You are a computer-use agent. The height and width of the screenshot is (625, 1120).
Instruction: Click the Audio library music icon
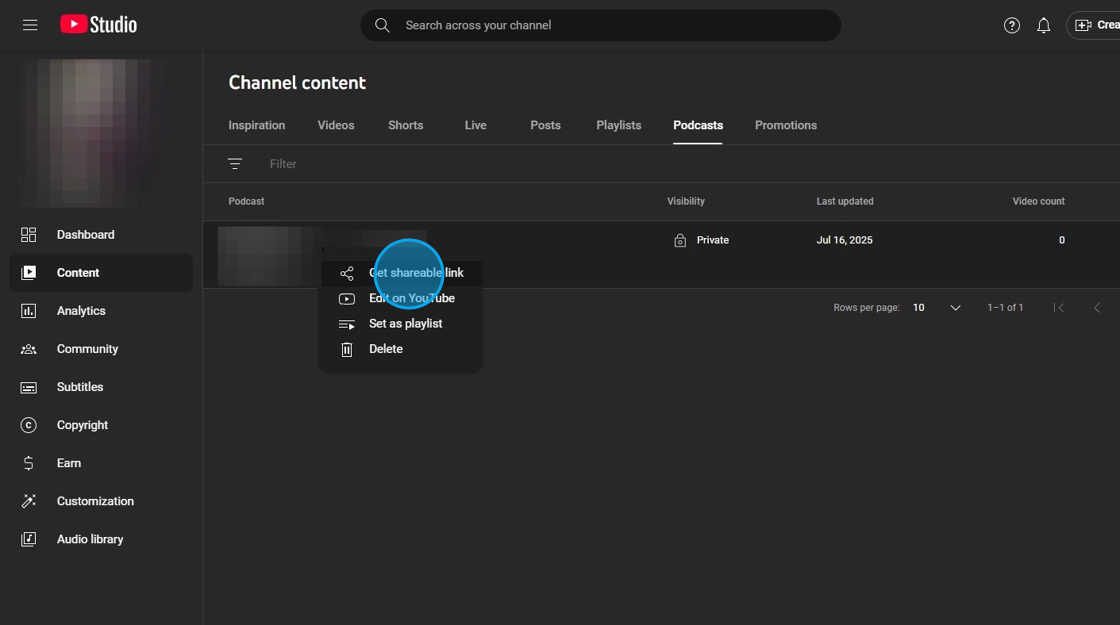click(x=29, y=539)
